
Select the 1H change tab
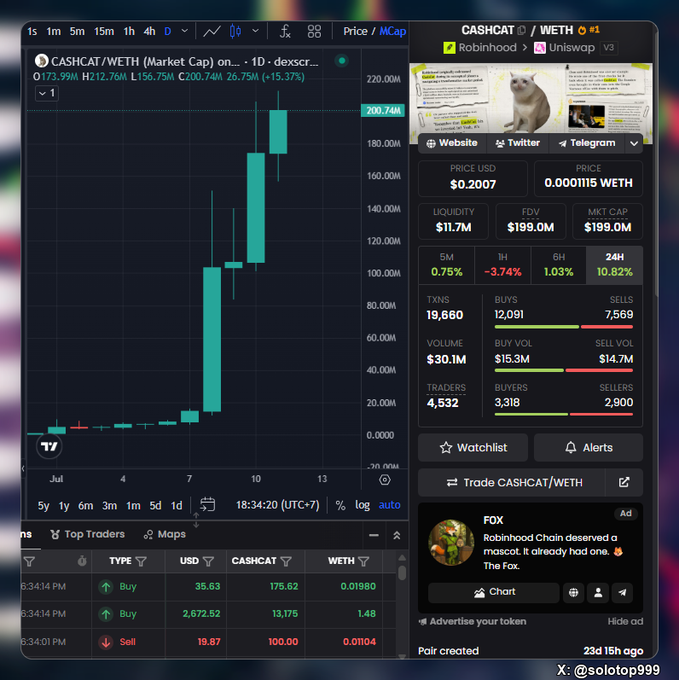503,265
